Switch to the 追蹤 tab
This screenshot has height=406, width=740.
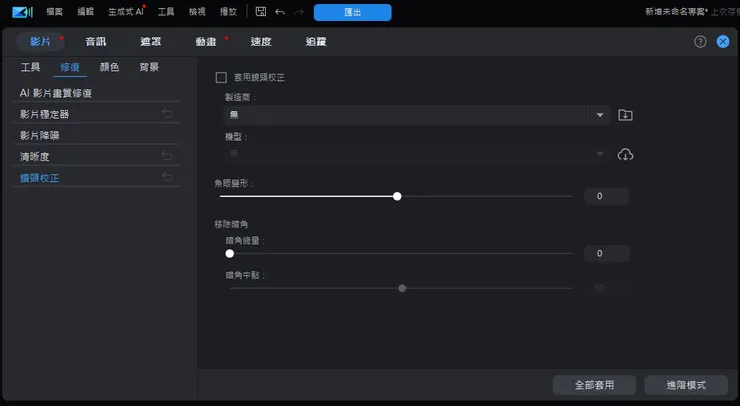coord(316,42)
